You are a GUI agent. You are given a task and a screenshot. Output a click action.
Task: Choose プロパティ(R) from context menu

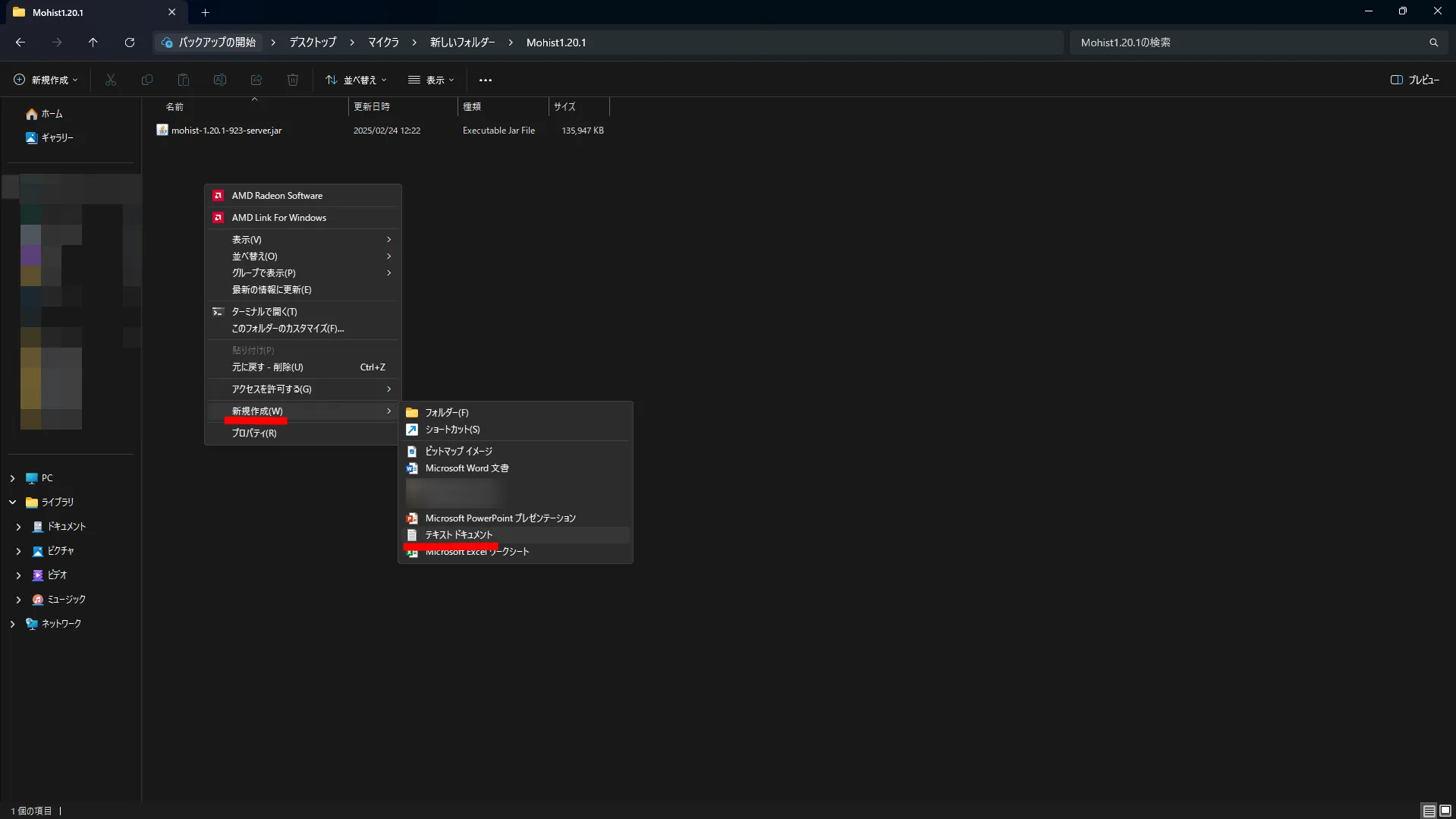point(303,433)
